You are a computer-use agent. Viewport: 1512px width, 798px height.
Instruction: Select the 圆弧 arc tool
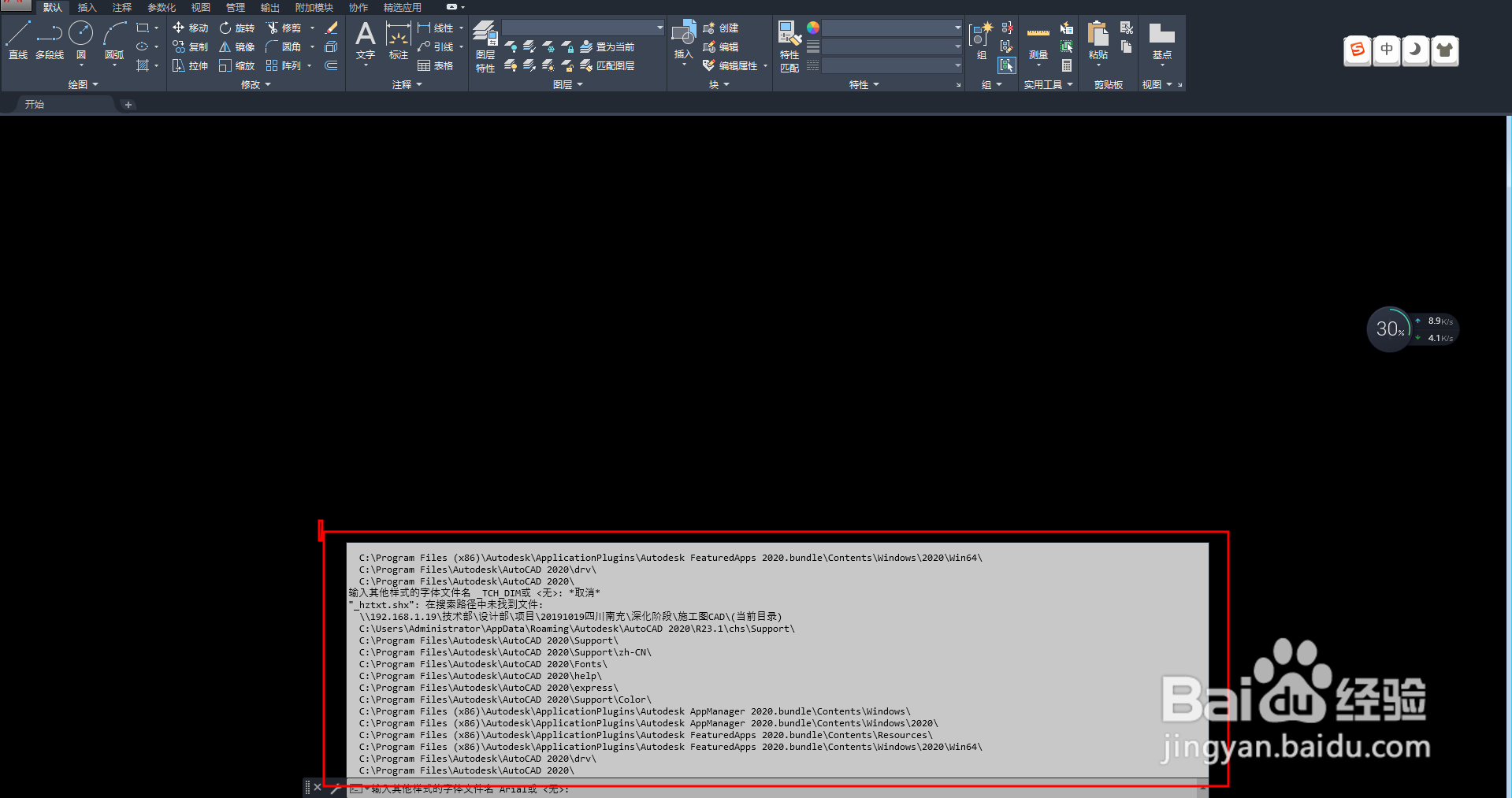point(114,40)
